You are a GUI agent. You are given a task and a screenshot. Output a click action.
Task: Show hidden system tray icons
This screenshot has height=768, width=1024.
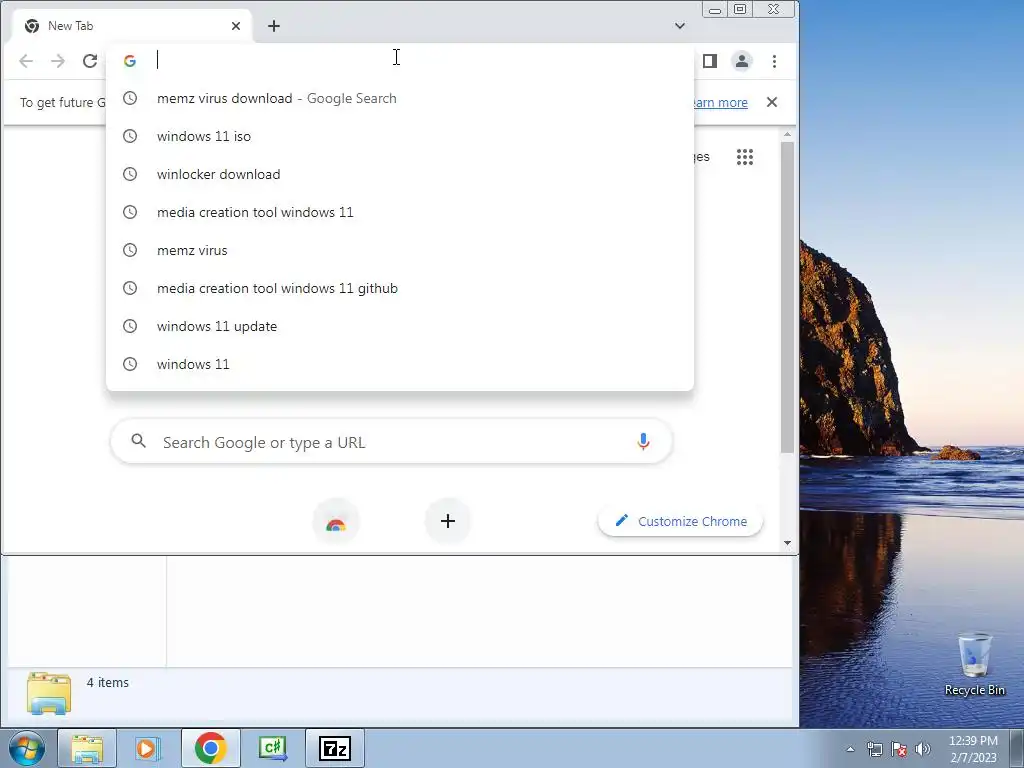point(850,749)
